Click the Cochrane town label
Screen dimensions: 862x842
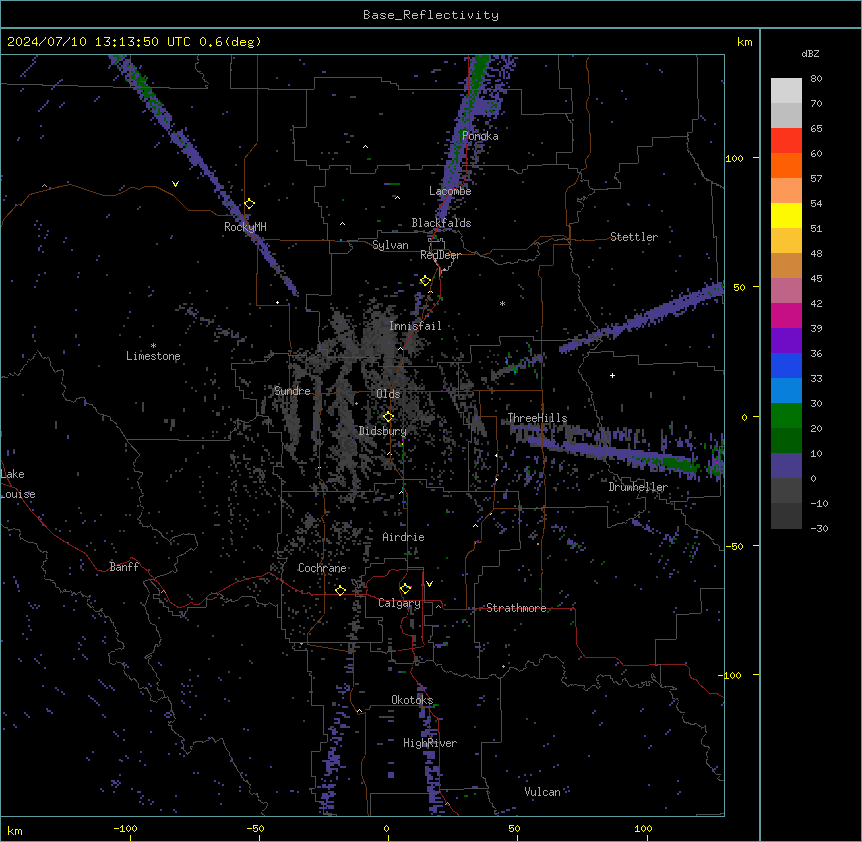[322, 568]
